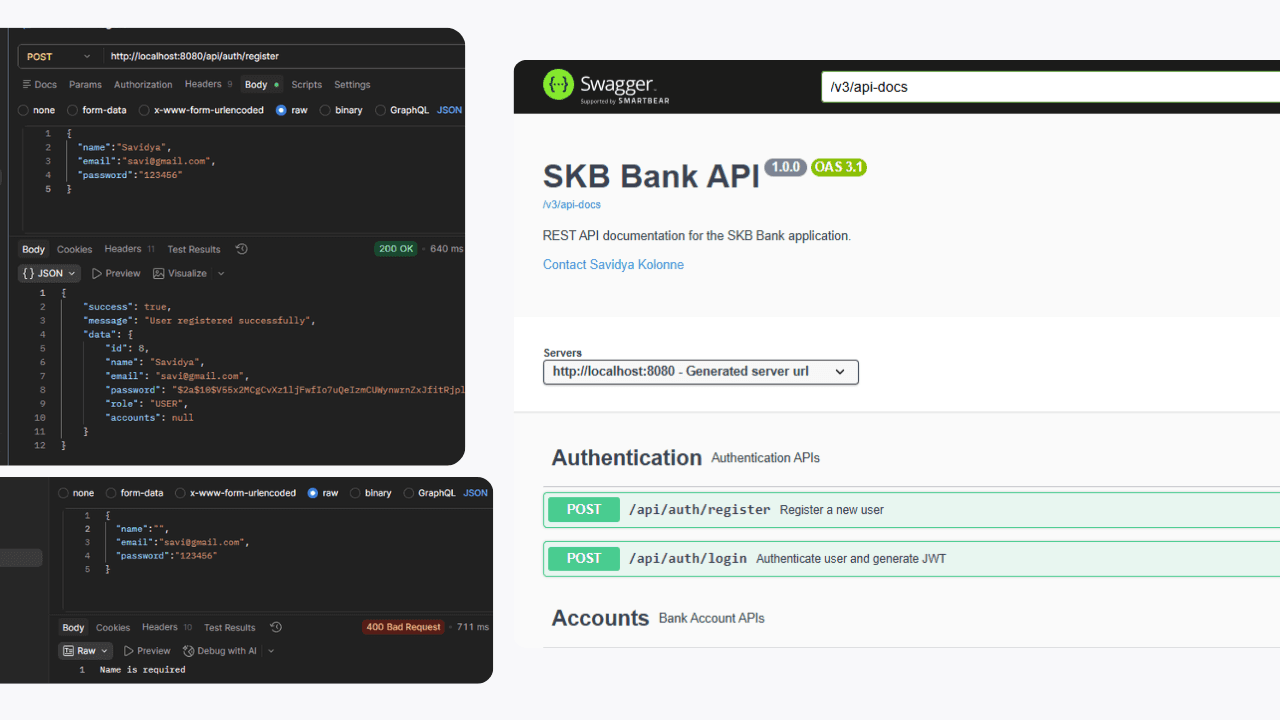The height and width of the screenshot is (720, 1280).
Task: Open Cookies tab in the 400 Bad Request response
Action: [x=112, y=627]
